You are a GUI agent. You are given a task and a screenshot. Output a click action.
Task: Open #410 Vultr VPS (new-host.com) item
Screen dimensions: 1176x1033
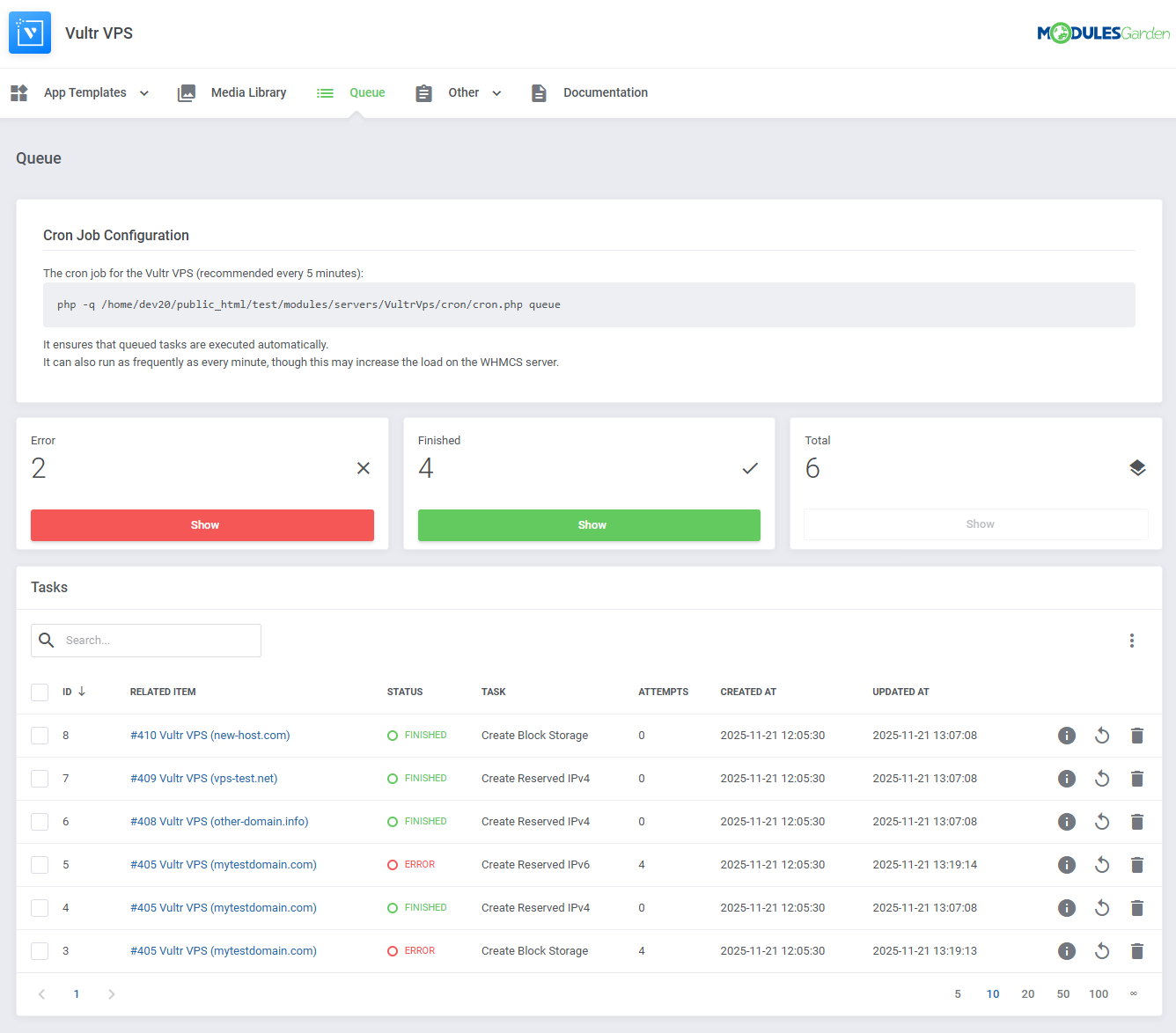[x=209, y=735]
